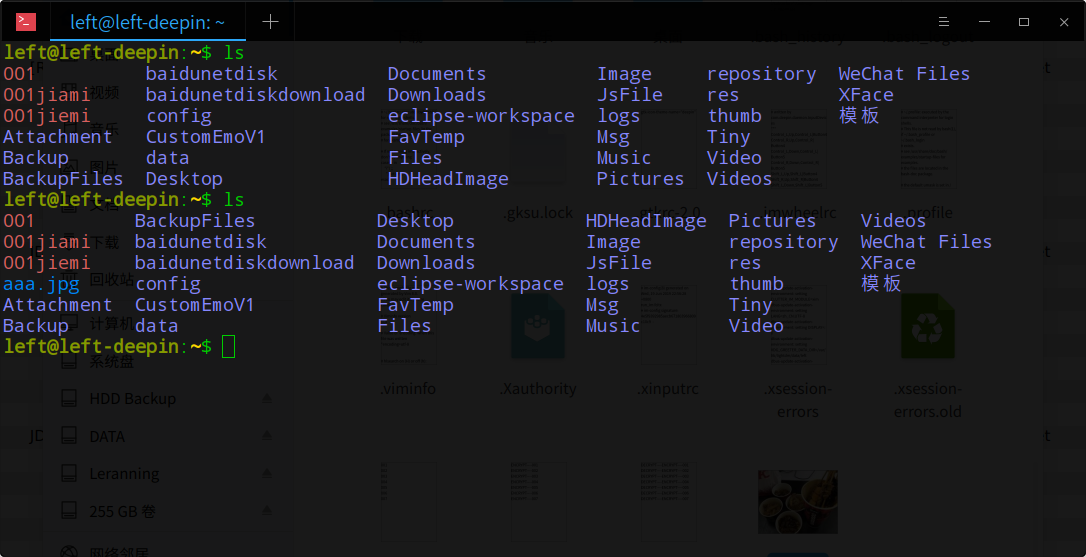Click Attachment in the first ls output
Image resolution: width=1086 pixels, height=557 pixels.
[x=57, y=136]
